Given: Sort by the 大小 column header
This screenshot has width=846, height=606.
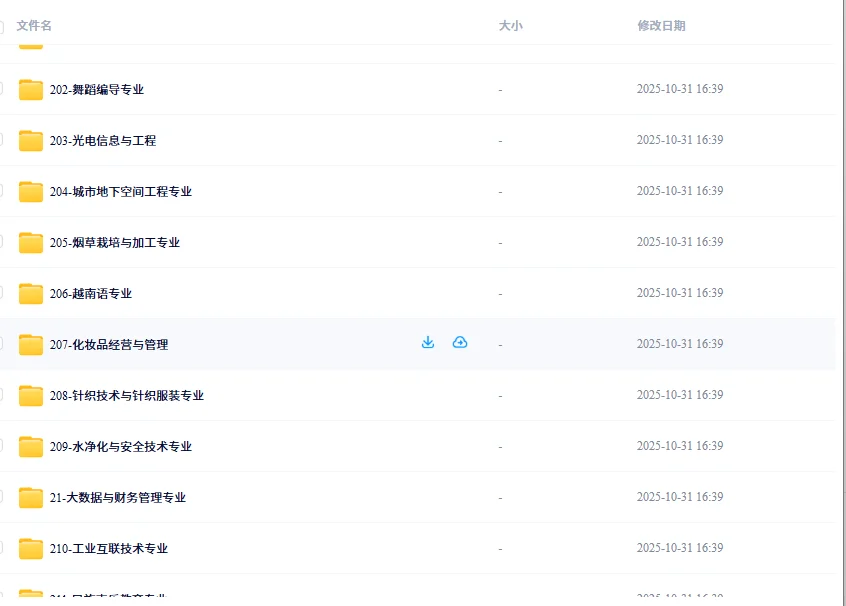Looking at the screenshot, I should point(510,25).
